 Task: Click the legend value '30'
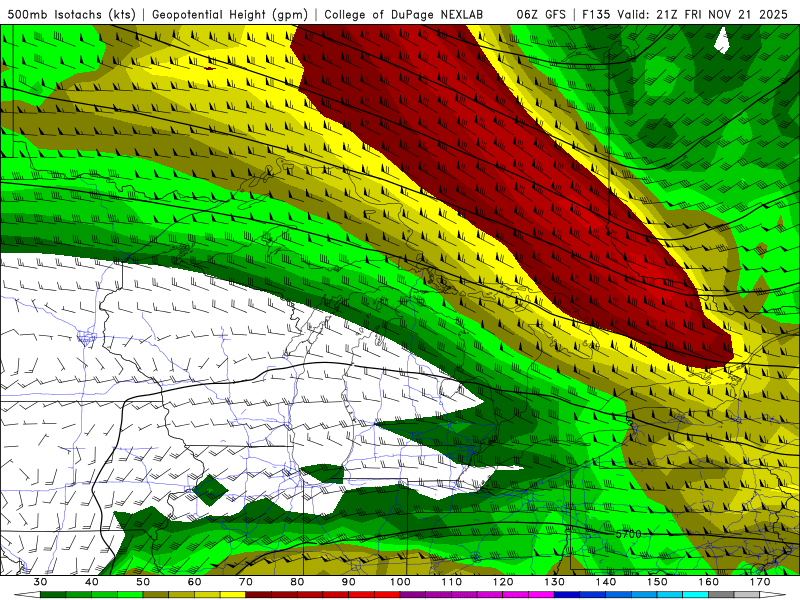coord(40,582)
